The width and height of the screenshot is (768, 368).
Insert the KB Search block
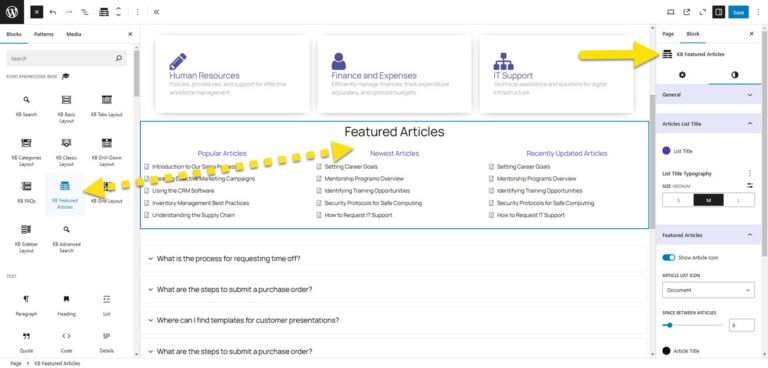tap(26, 105)
